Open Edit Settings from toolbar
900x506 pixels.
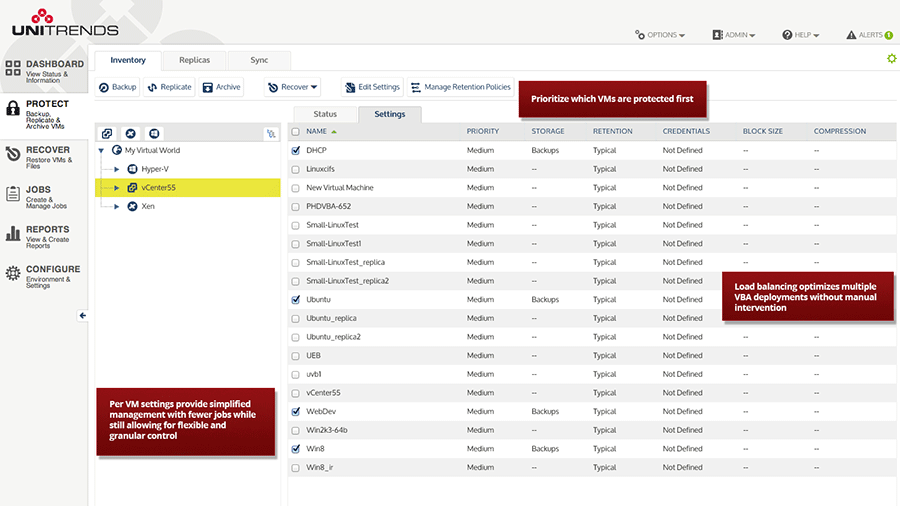[373, 87]
